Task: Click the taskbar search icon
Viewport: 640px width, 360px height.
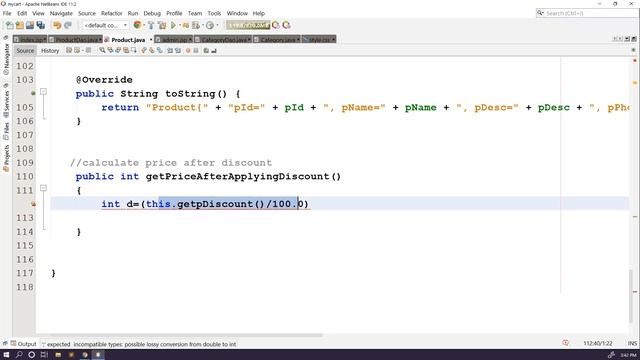Action: (x=19, y=355)
